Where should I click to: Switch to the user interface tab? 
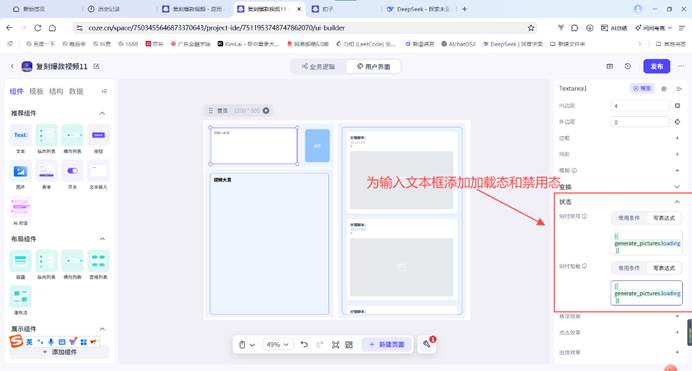[x=373, y=67]
